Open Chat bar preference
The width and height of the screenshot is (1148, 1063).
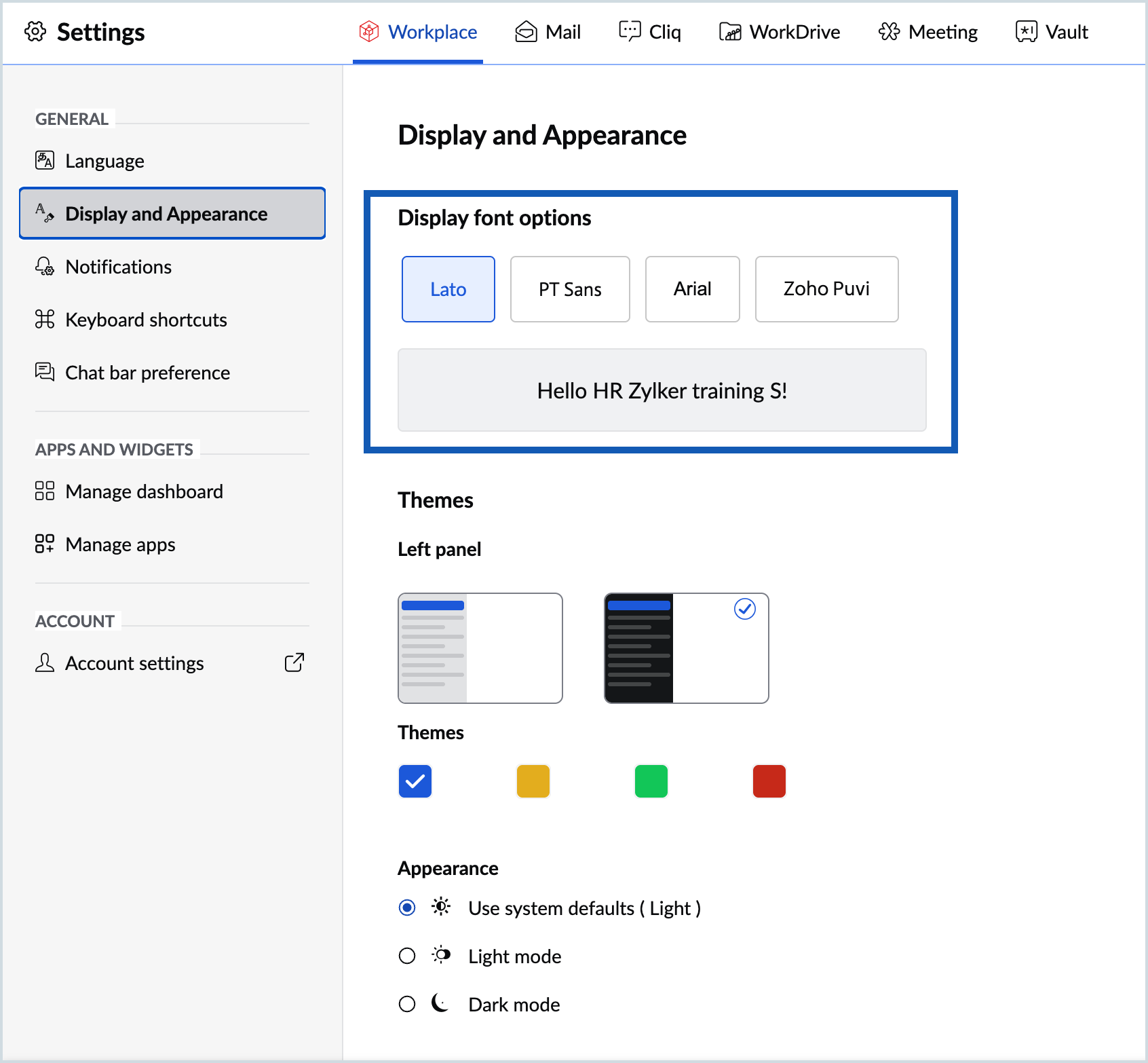172,372
